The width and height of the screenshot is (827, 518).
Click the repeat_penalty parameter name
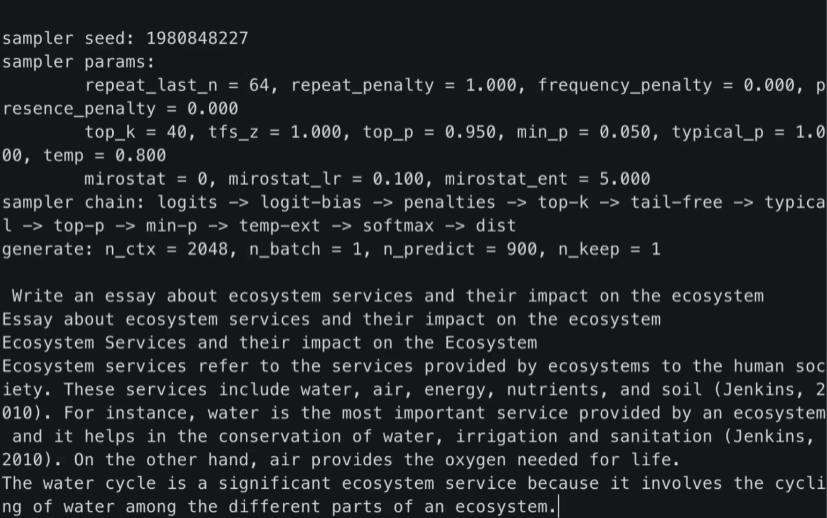tap(362, 85)
